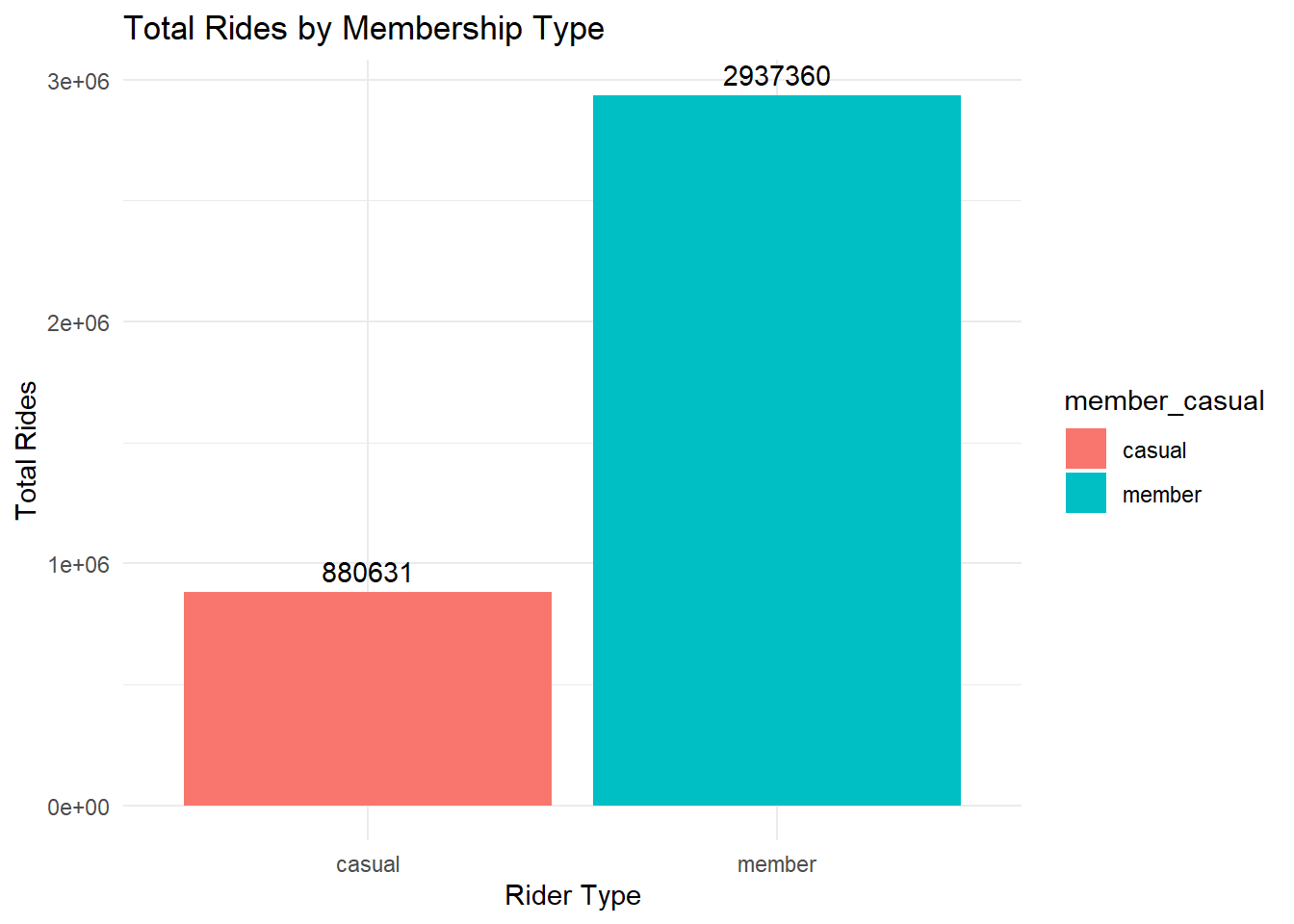This screenshot has height=924, width=1294.
Task: Click the casual x-axis tick label
Action: pyautogui.click(x=368, y=864)
